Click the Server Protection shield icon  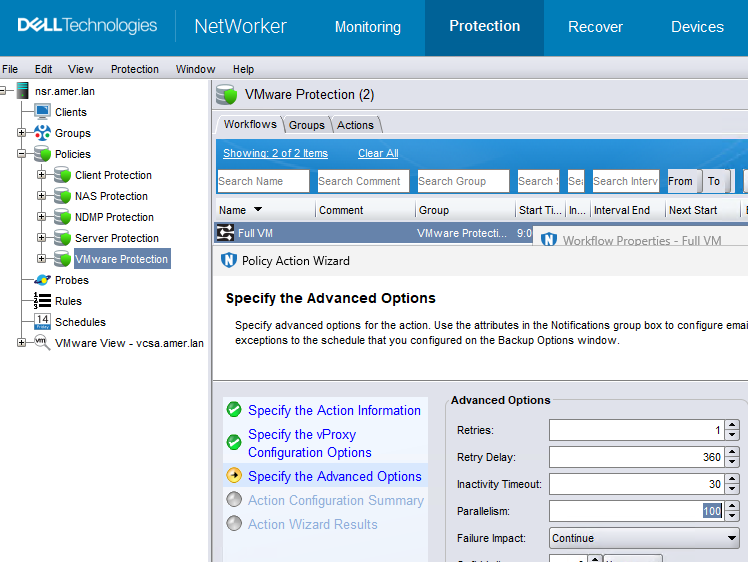point(62,238)
